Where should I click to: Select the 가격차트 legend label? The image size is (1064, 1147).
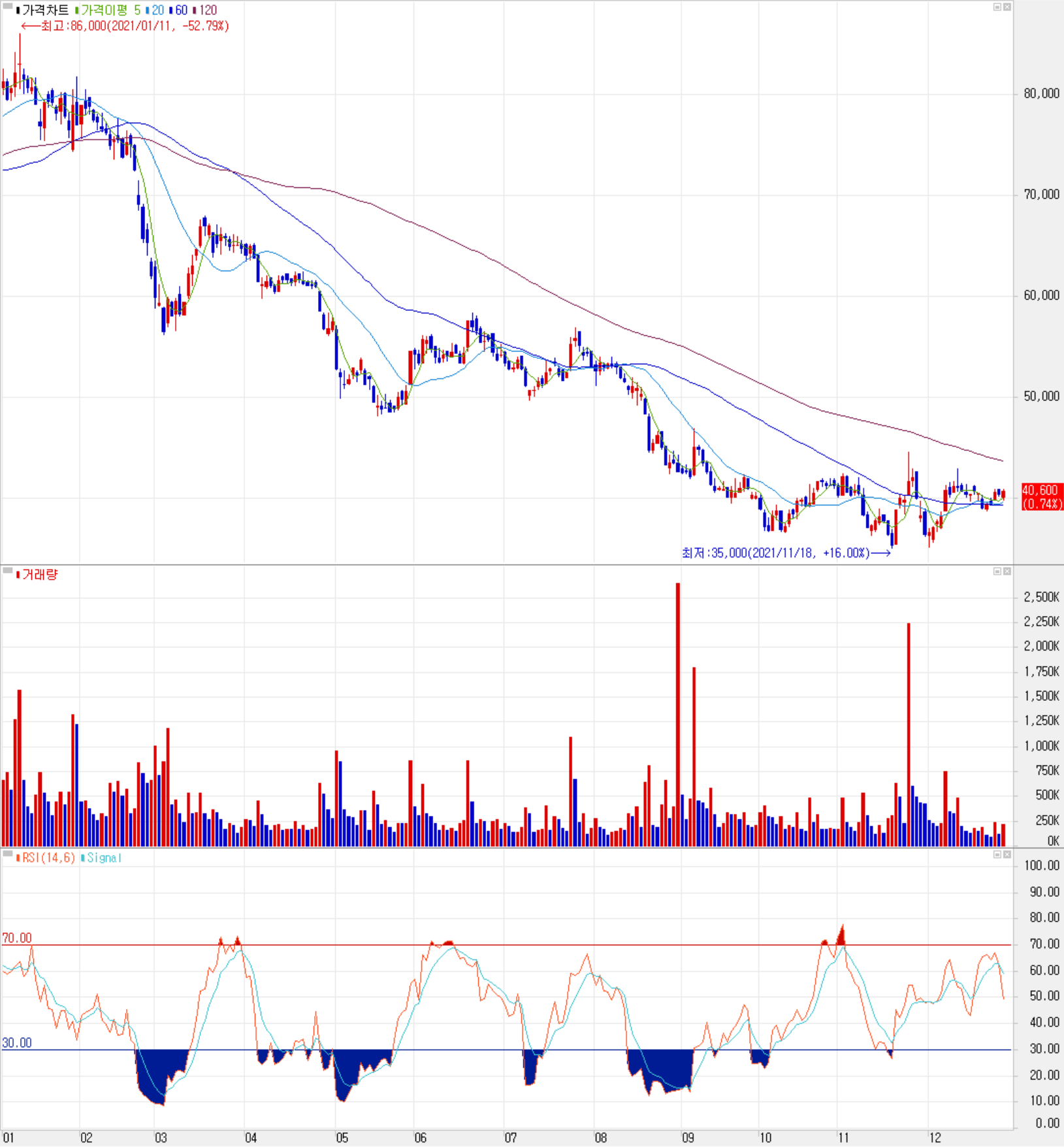pyautogui.click(x=44, y=10)
